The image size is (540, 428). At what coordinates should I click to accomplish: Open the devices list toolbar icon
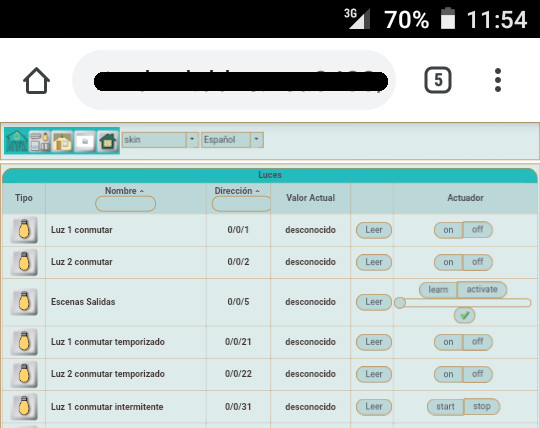39,140
